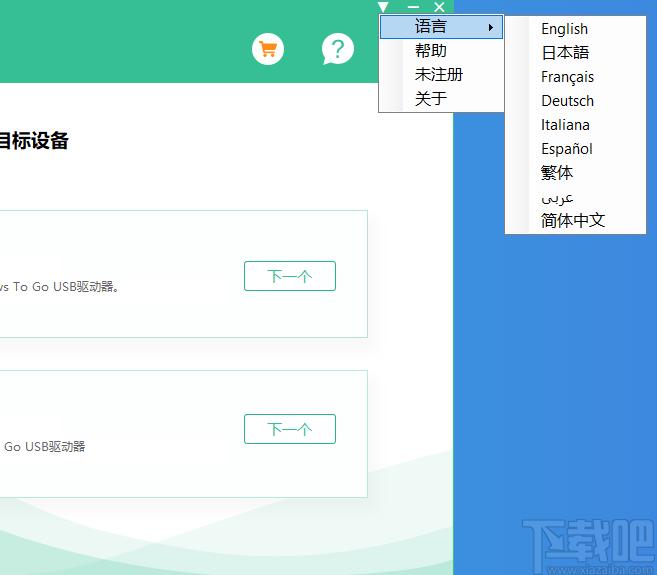This screenshot has width=657, height=575.
Task: Choose Español from the language submenu
Action: click(x=567, y=149)
